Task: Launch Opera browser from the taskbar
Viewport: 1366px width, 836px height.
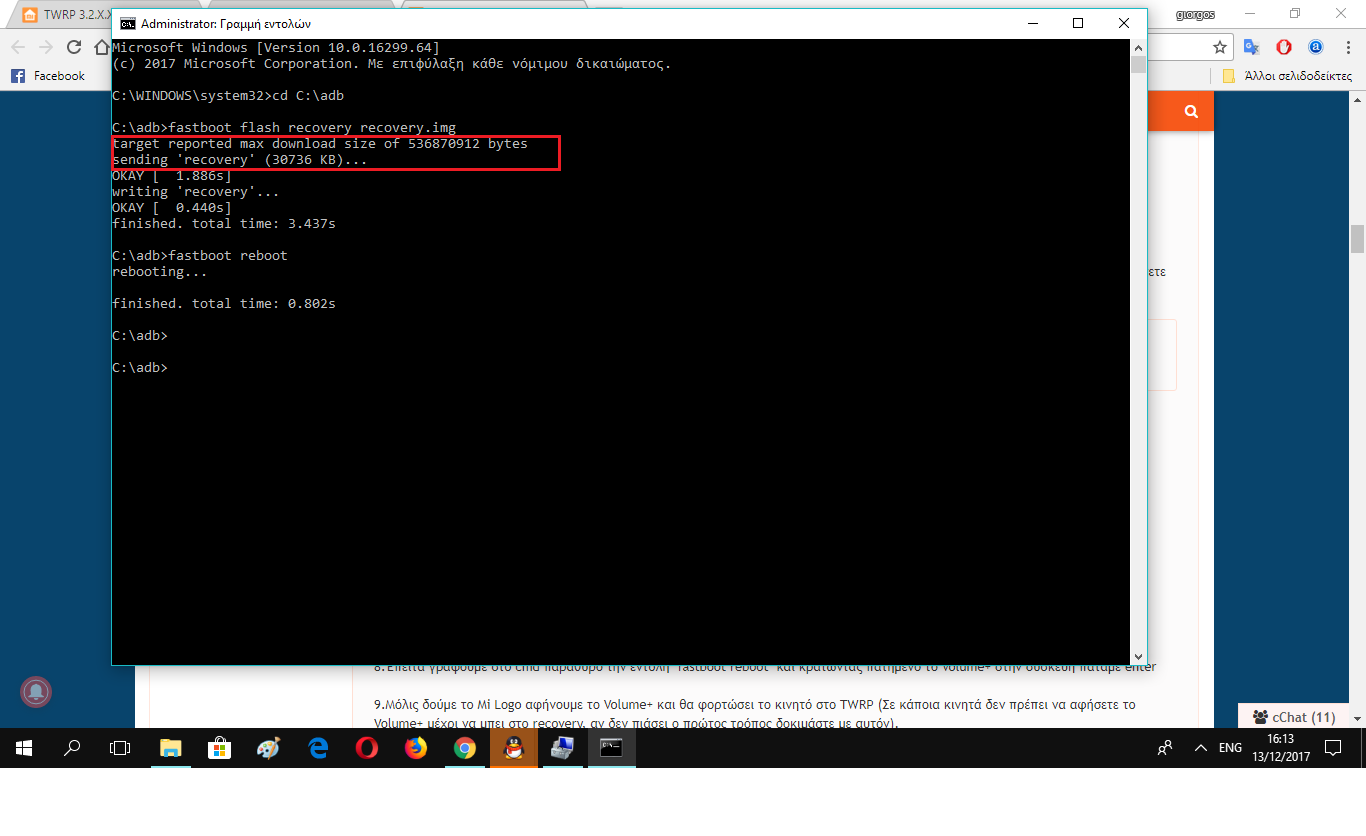Action: pos(367,747)
